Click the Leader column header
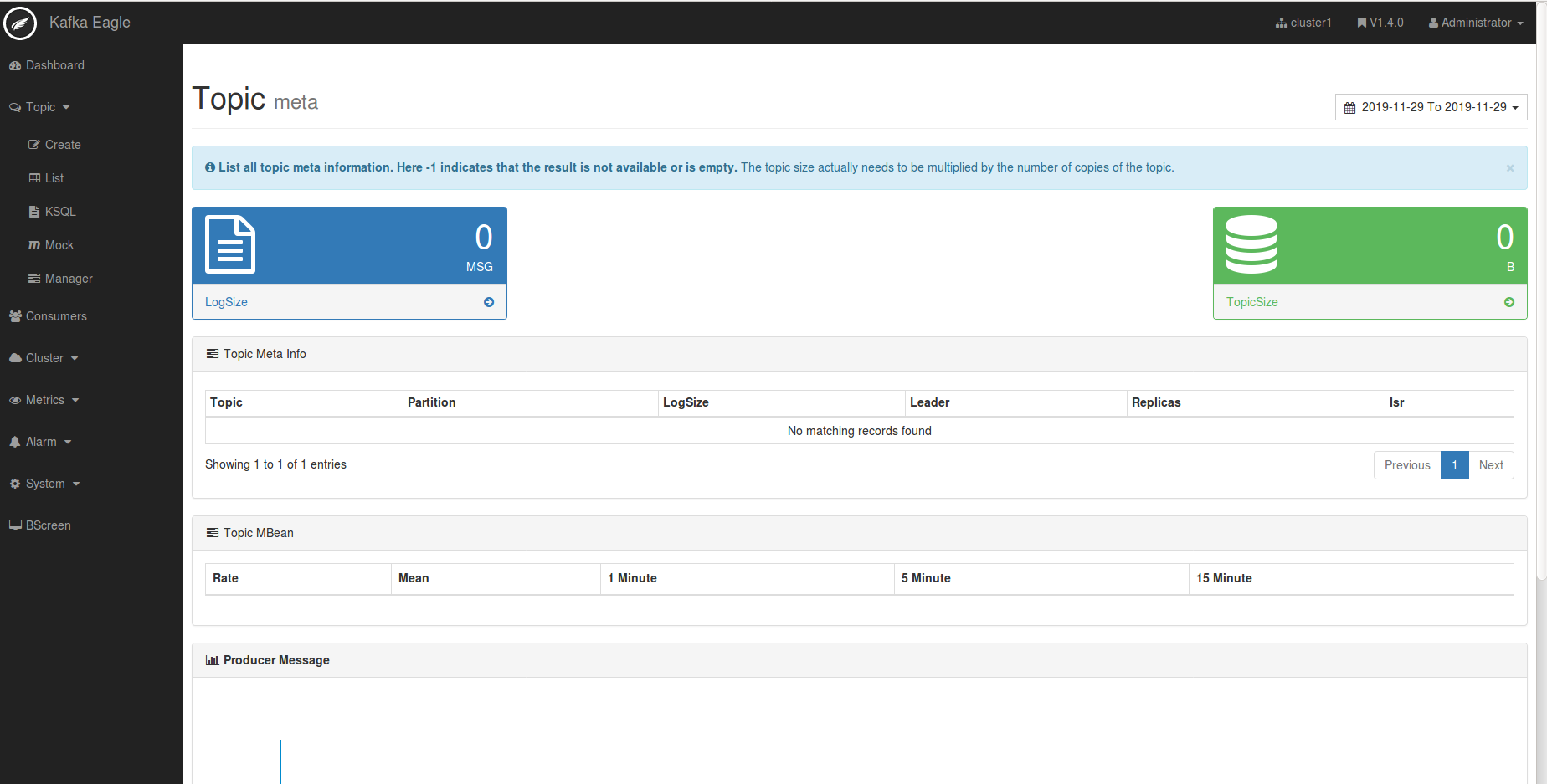 coord(1016,402)
